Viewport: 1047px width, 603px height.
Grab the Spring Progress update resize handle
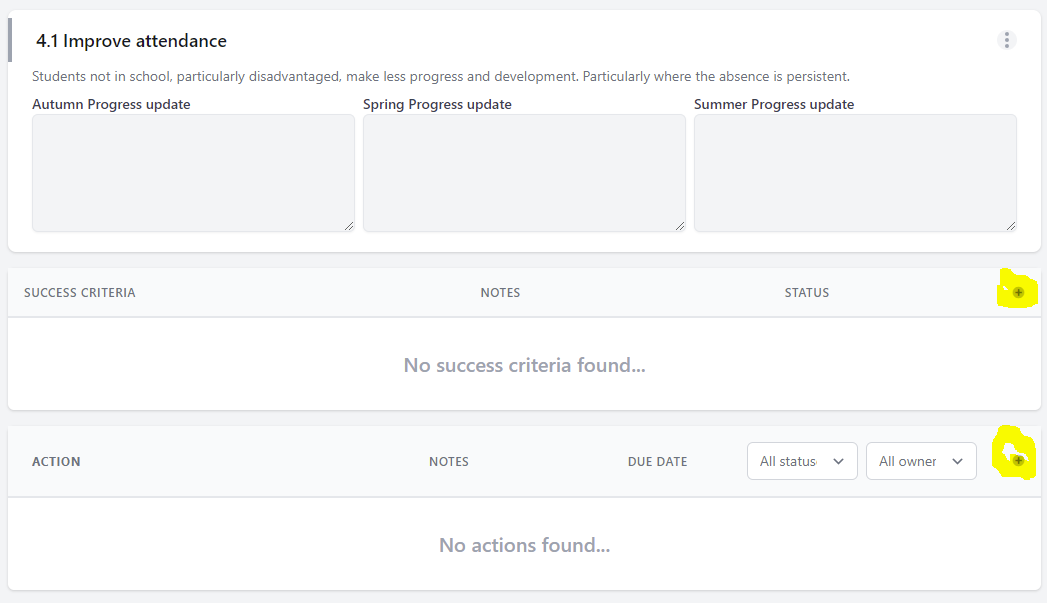(680, 226)
